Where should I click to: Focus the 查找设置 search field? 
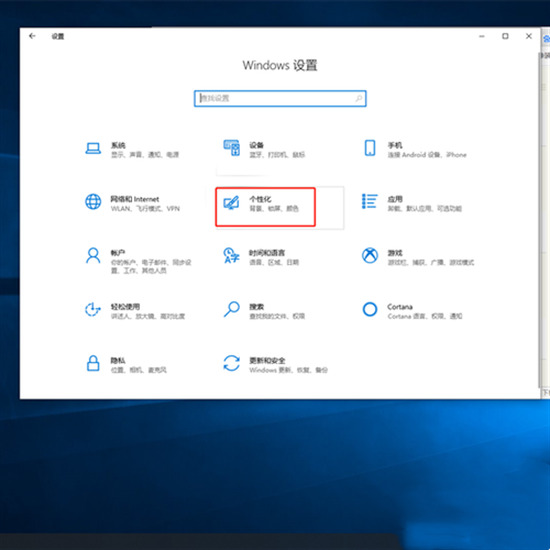(280, 99)
